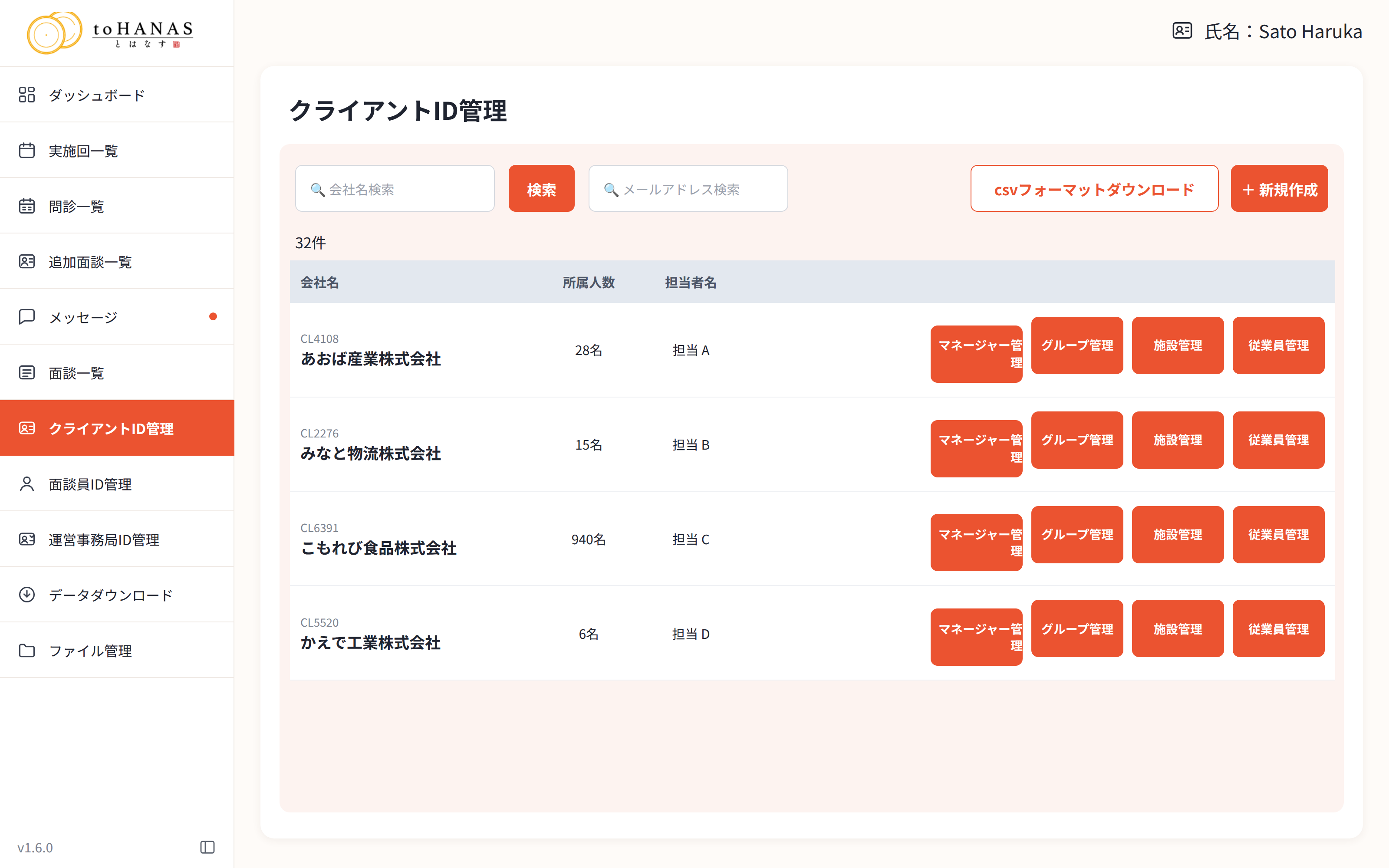This screenshot has height=868, width=1389.
Task: Click the ID card icon beside 運営事務局ID管理
Action: (27, 539)
